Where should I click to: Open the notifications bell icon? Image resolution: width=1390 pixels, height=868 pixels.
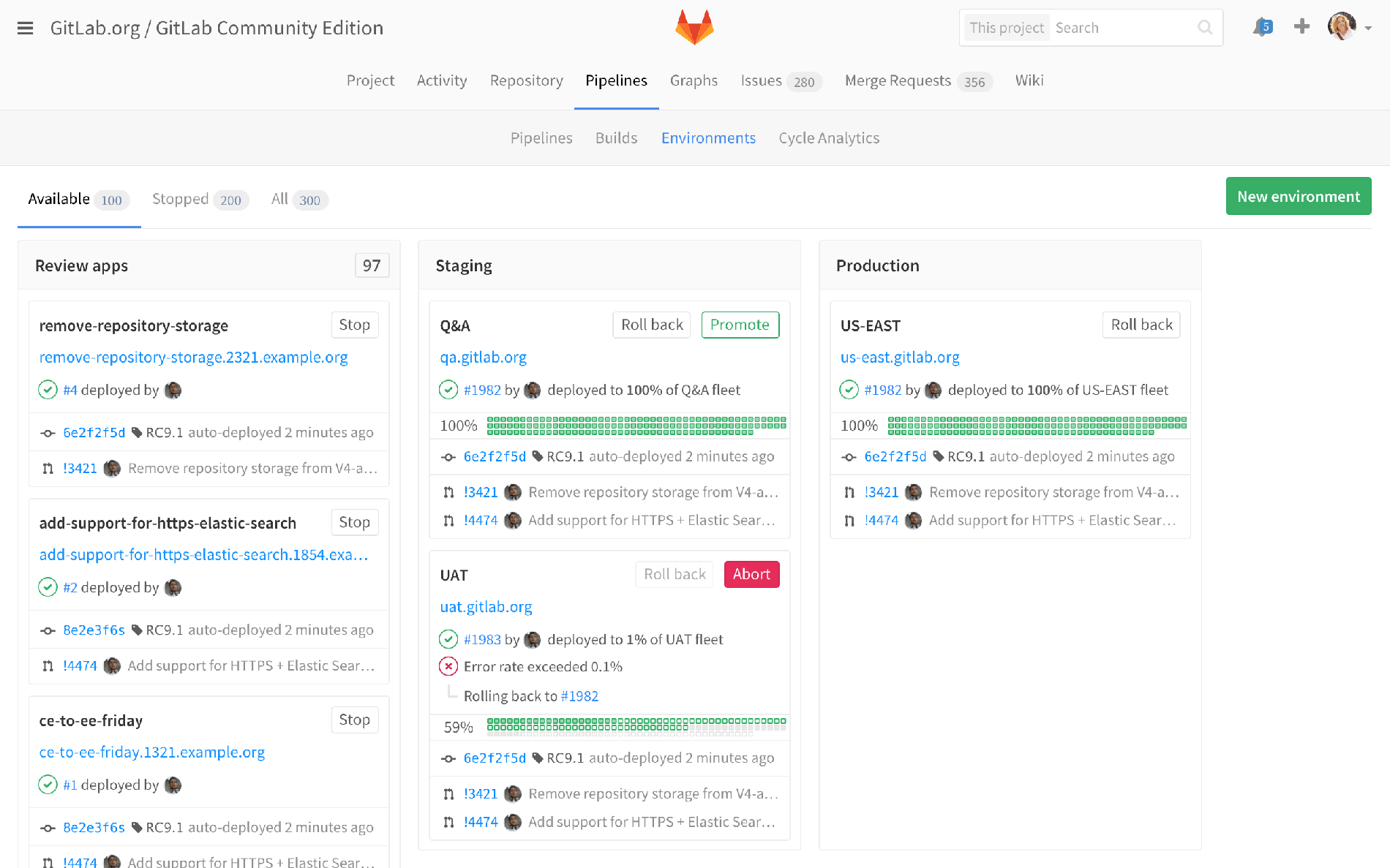1262,28
